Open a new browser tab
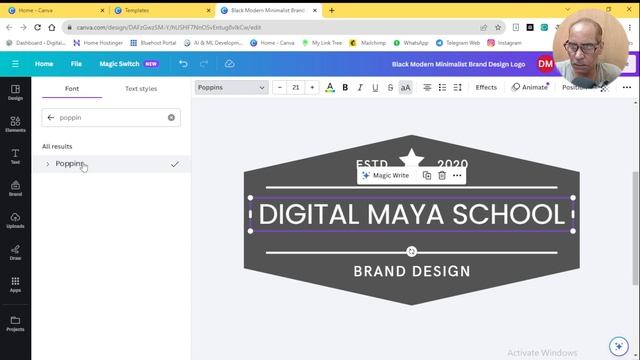Screen dimensions: 640x360 tap(332, 11)
